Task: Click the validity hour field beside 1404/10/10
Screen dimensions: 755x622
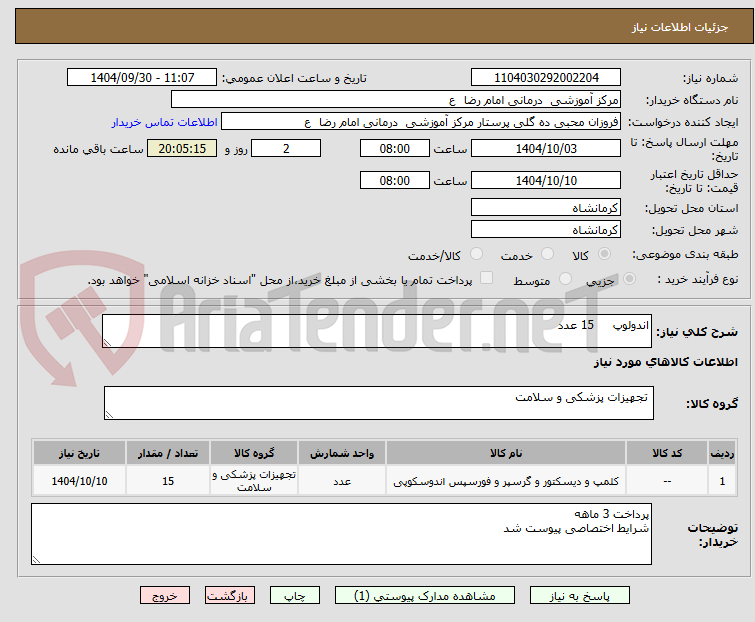Action: tap(395, 180)
